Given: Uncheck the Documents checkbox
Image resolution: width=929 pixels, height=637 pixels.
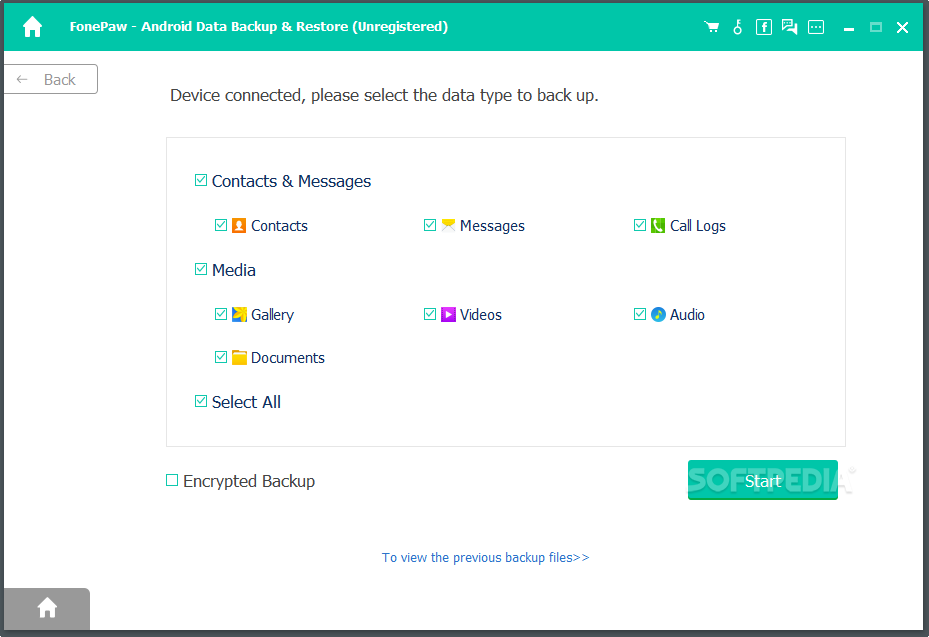Looking at the screenshot, I should (x=220, y=357).
